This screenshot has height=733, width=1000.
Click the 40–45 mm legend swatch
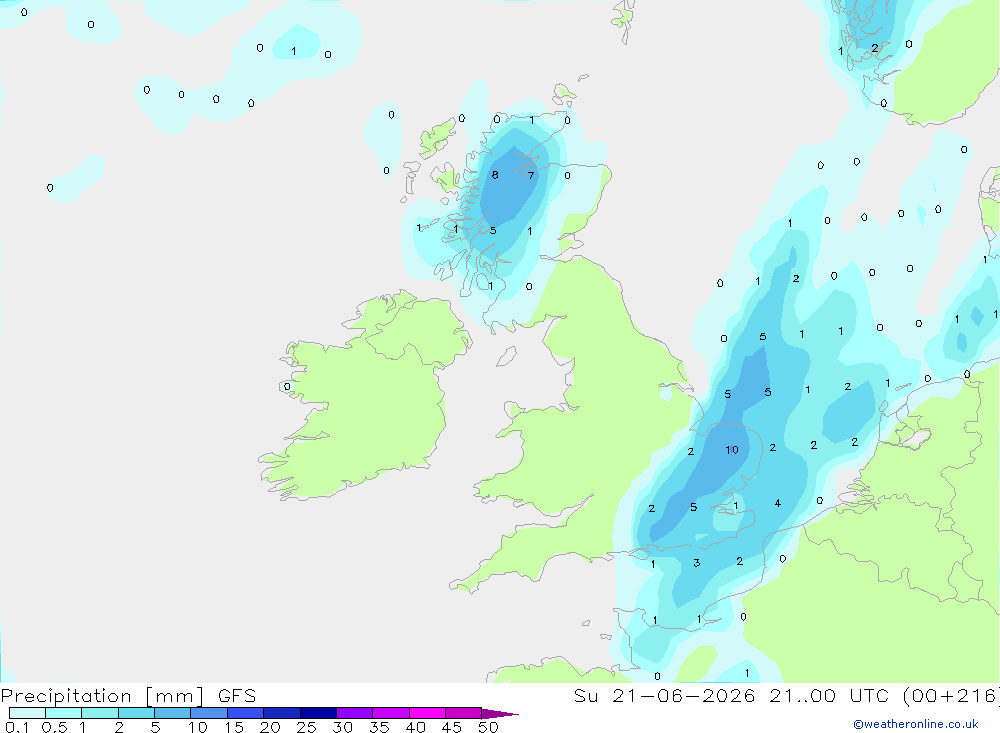[427, 713]
